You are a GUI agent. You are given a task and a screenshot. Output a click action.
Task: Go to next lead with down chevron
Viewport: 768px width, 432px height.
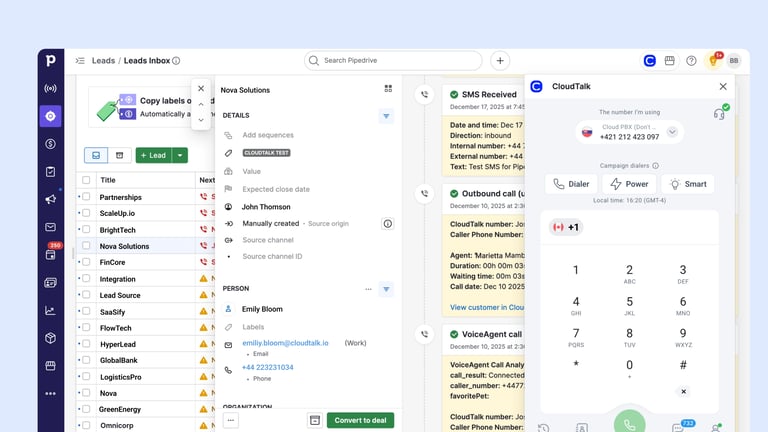(201, 120)
